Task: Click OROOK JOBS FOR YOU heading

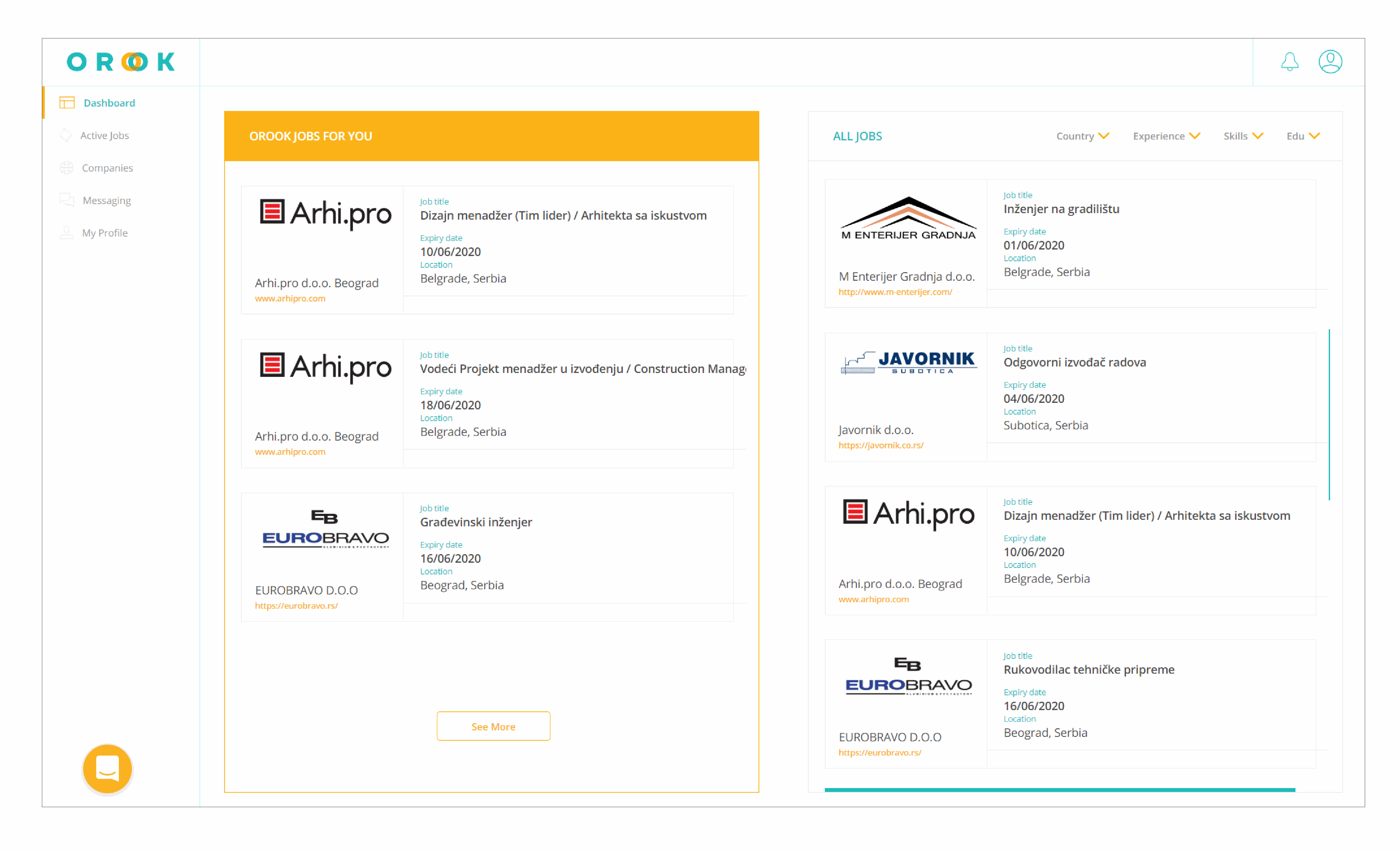Action: coord(311,136)
